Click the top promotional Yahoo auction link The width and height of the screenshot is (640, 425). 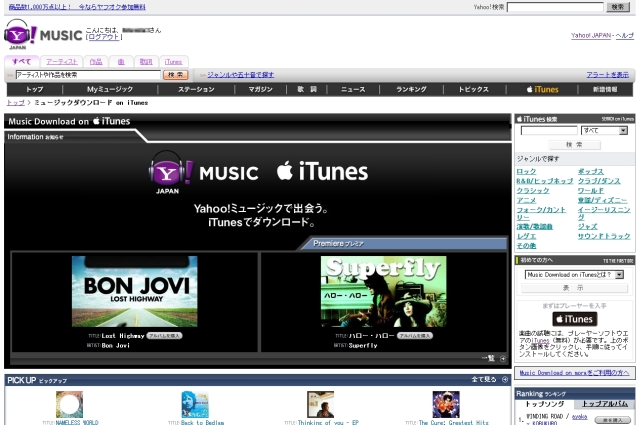point(77,7)
